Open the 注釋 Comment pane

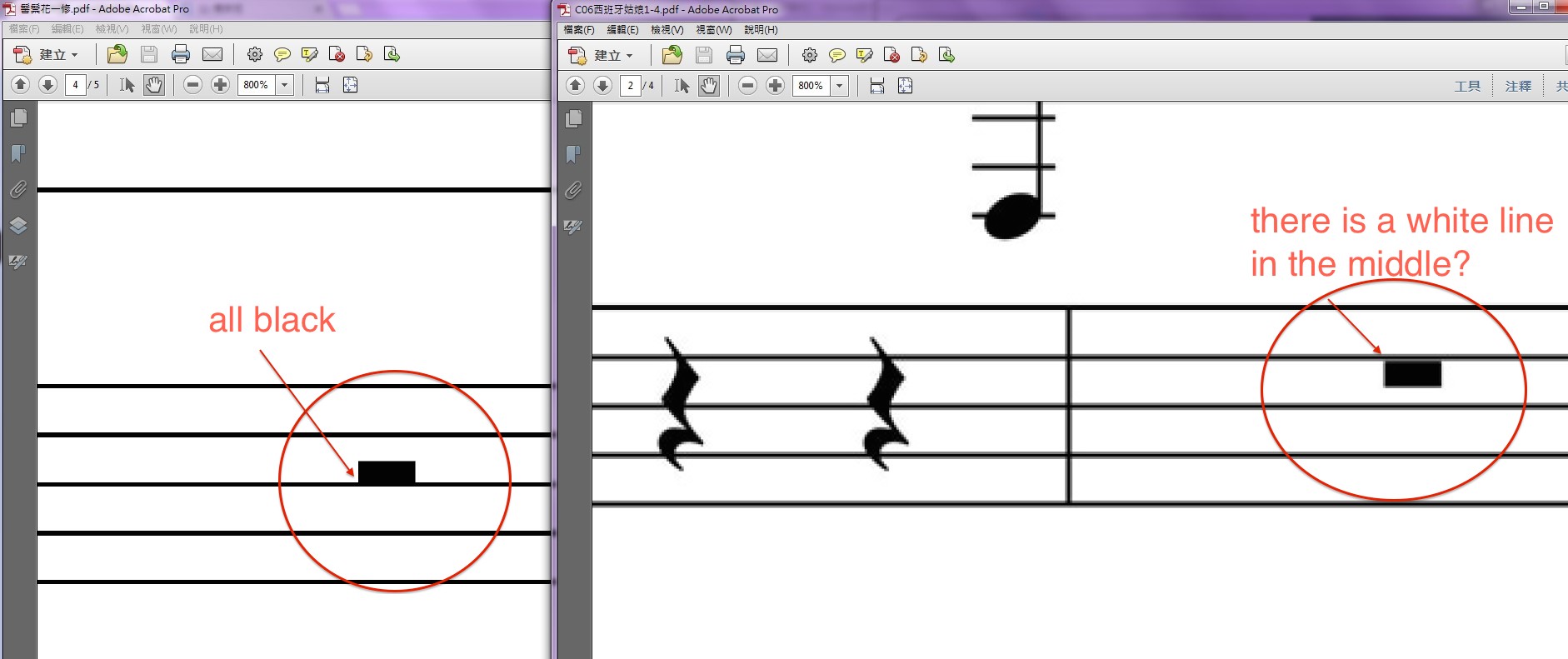(1518, 86)
